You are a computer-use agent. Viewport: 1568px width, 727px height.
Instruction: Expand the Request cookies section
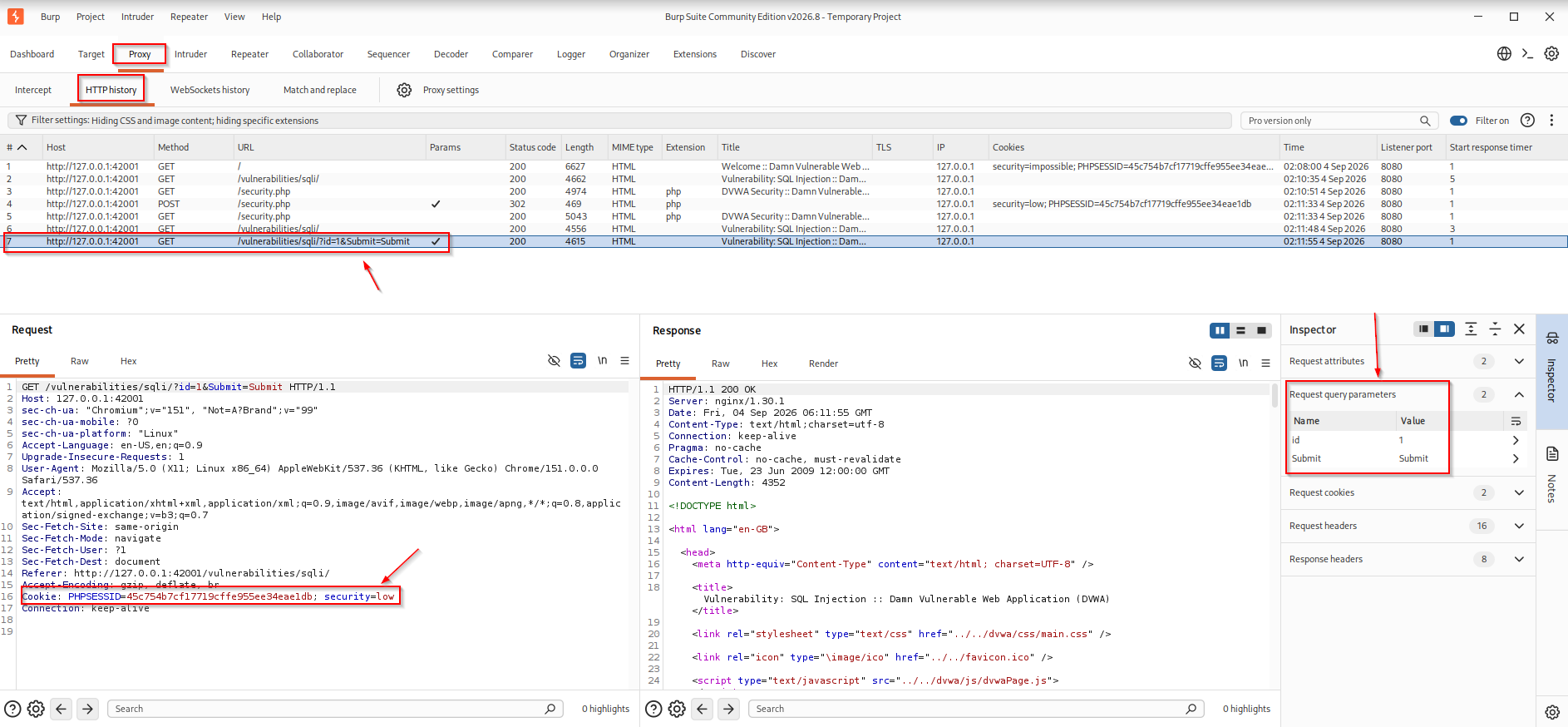click(x=1519, y=492)
